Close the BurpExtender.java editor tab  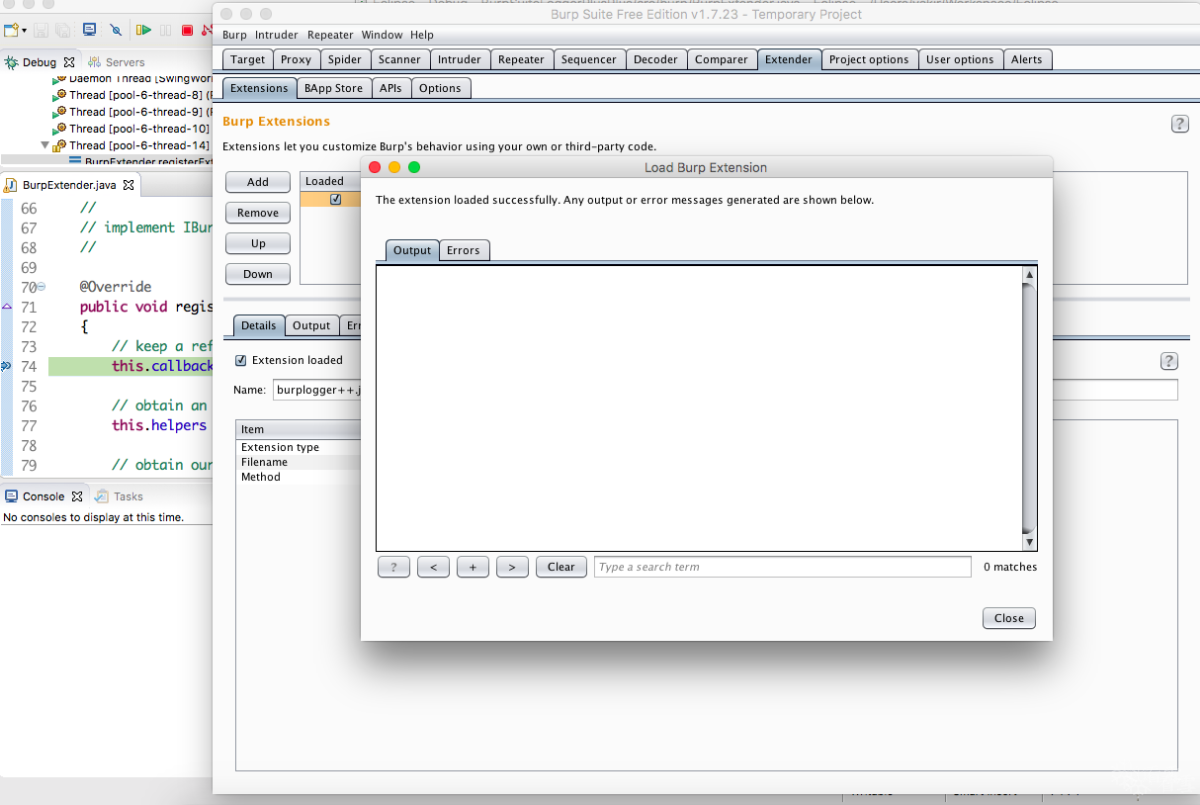[x=128, y=185]
